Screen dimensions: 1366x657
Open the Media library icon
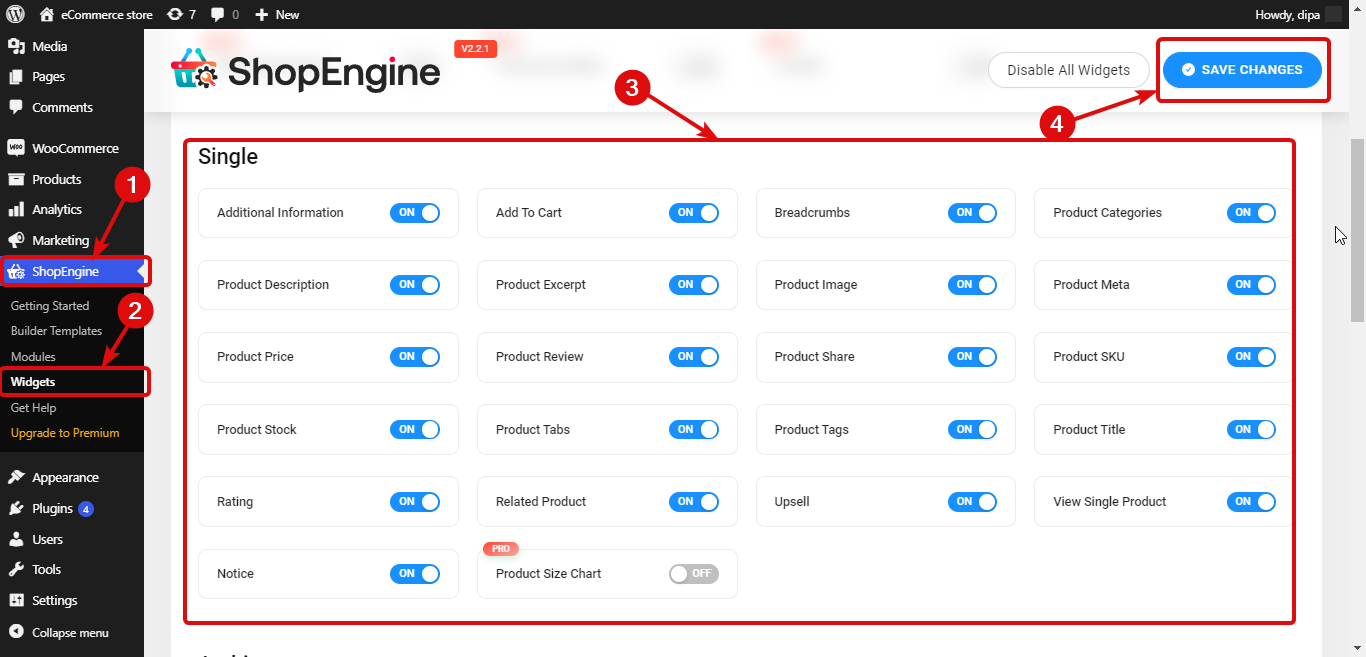[x=18, y=45]
